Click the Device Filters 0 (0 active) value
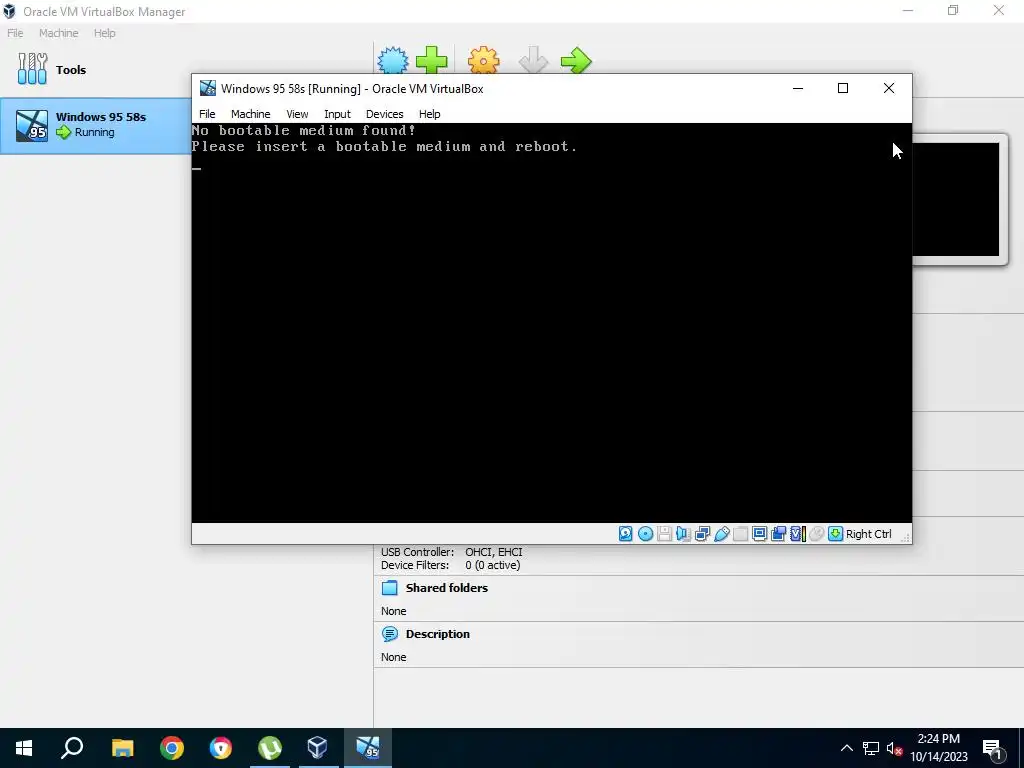Viewport: 1024px width, 768px height. tap(493, 565)
